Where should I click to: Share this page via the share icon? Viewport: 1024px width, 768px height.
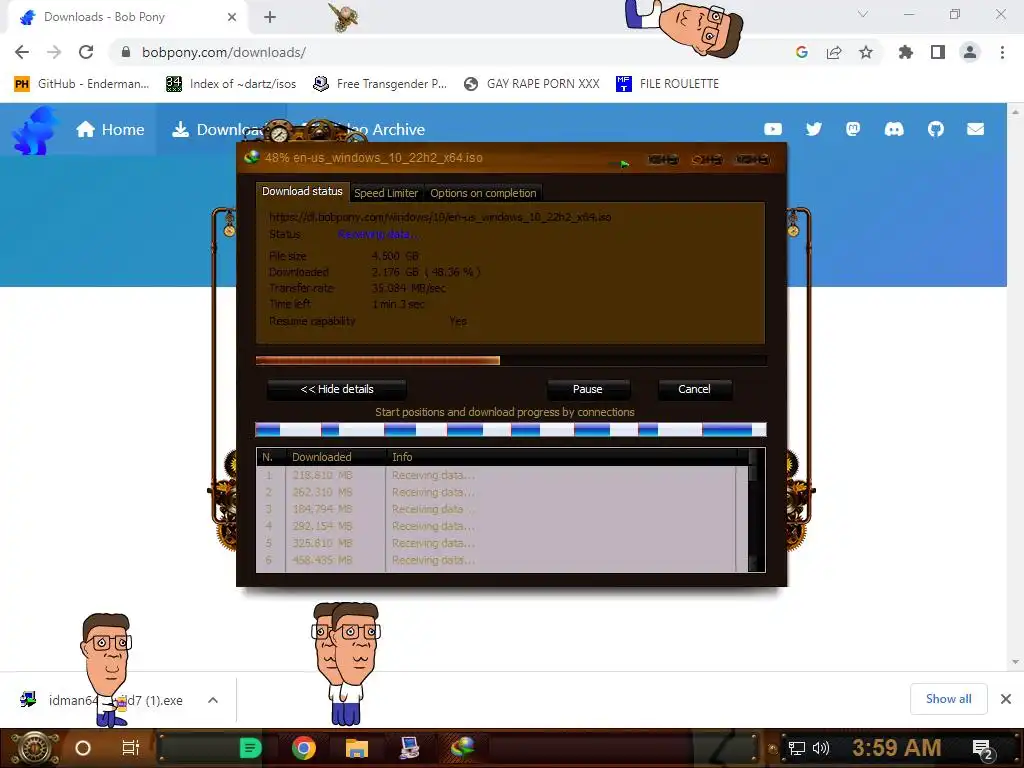[x=834, y=52]
